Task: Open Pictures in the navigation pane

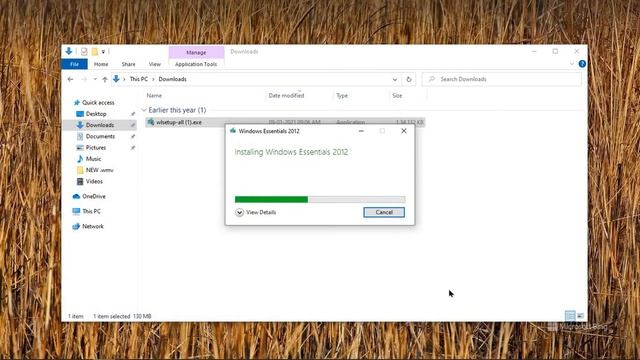Action: click(x=96, y=148)
